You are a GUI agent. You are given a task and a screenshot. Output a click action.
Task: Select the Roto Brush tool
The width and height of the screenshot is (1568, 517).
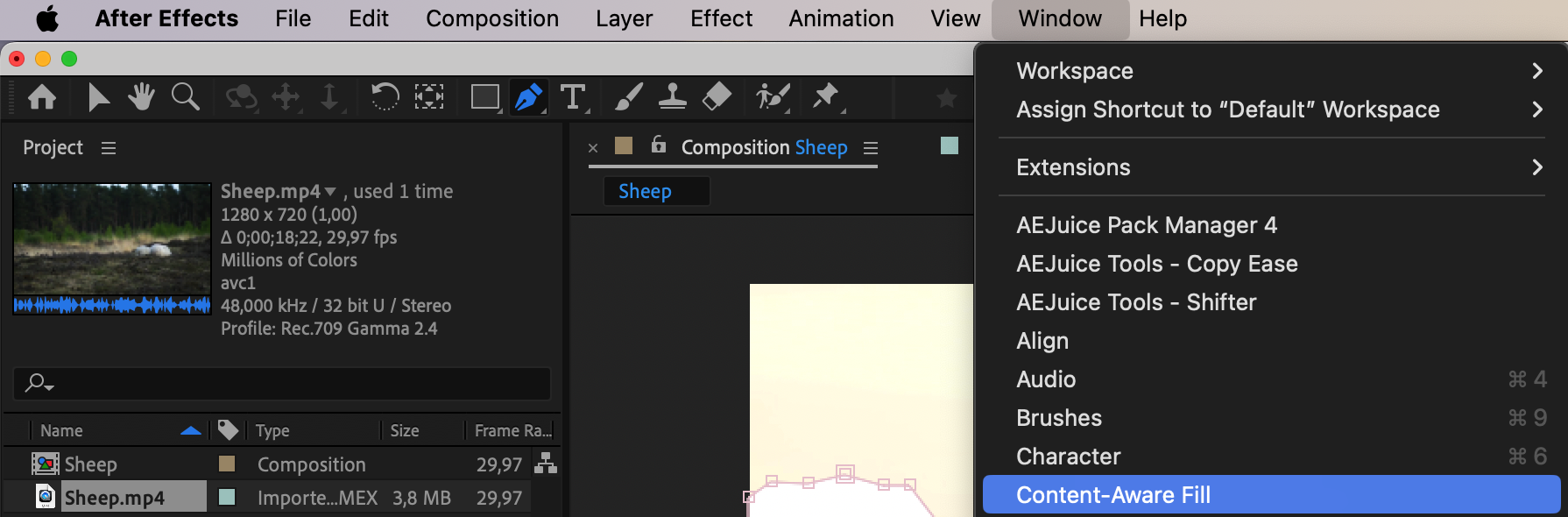tap(773, 96)
